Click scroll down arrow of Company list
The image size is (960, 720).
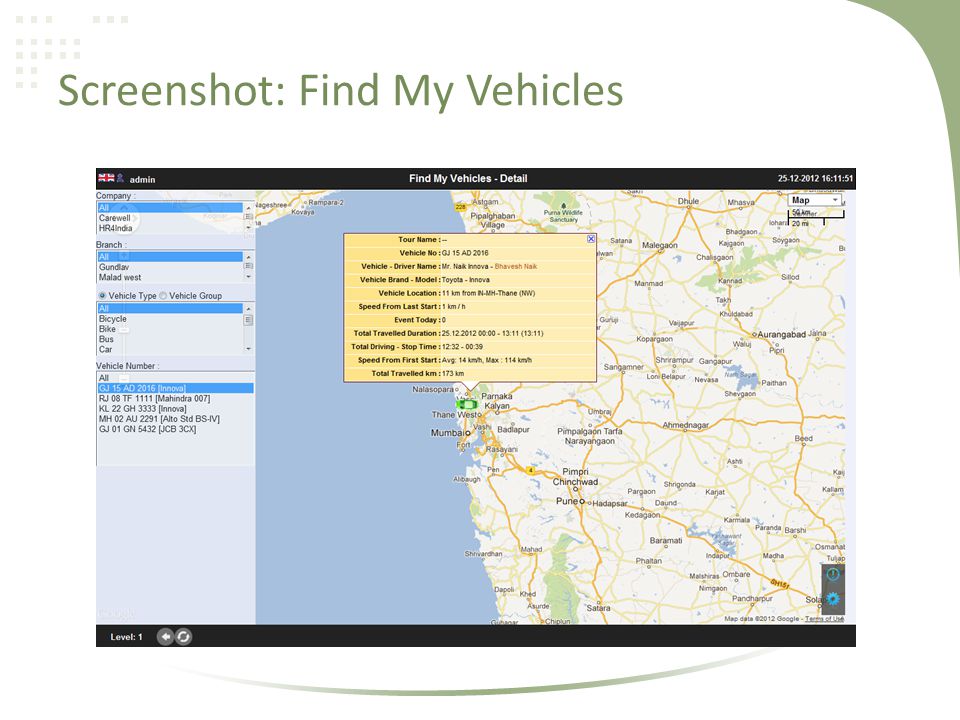tap(248, 228)
